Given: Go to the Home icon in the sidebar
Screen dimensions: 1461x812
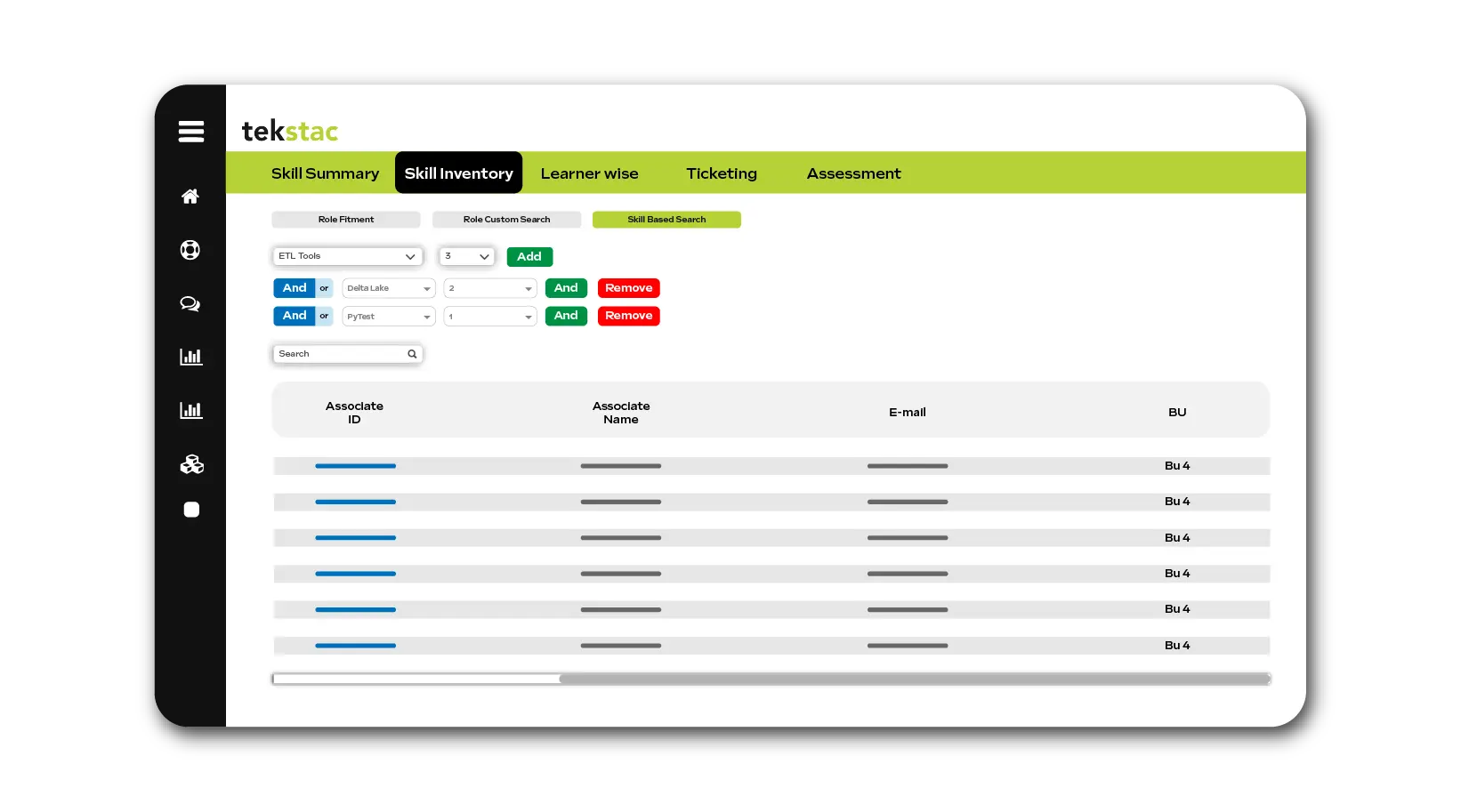Looking at the screenshot, I should point(190,197).
